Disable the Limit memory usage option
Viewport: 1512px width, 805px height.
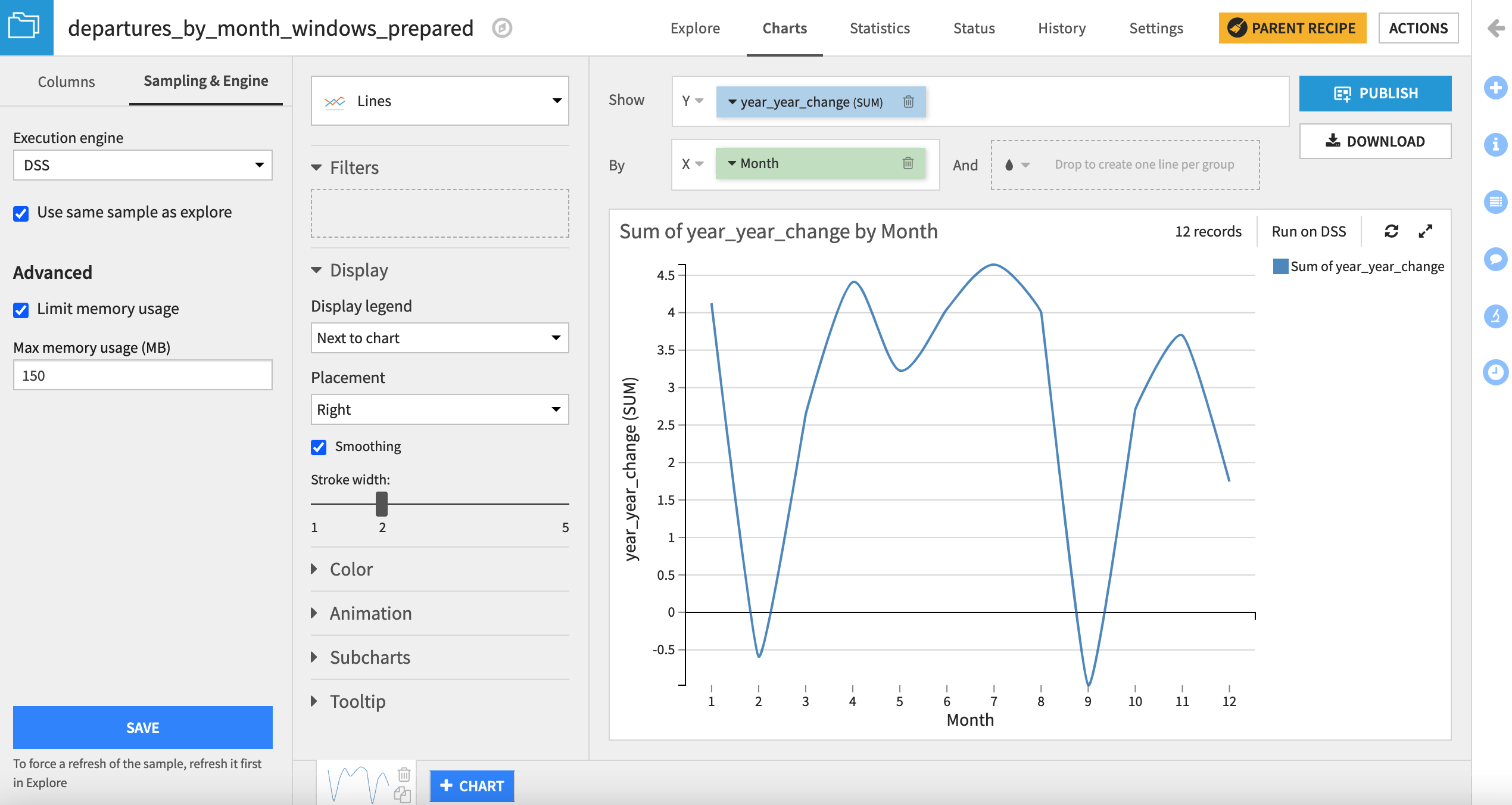(21, 309)
